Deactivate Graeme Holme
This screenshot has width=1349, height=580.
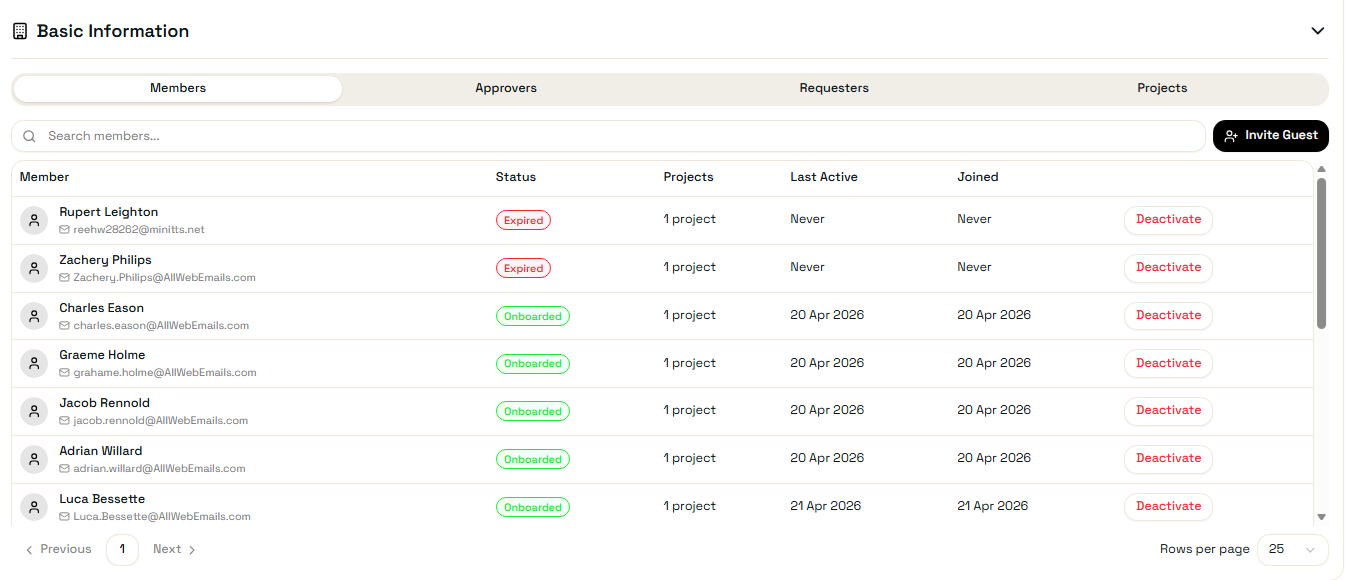(x=1168, y=363)
